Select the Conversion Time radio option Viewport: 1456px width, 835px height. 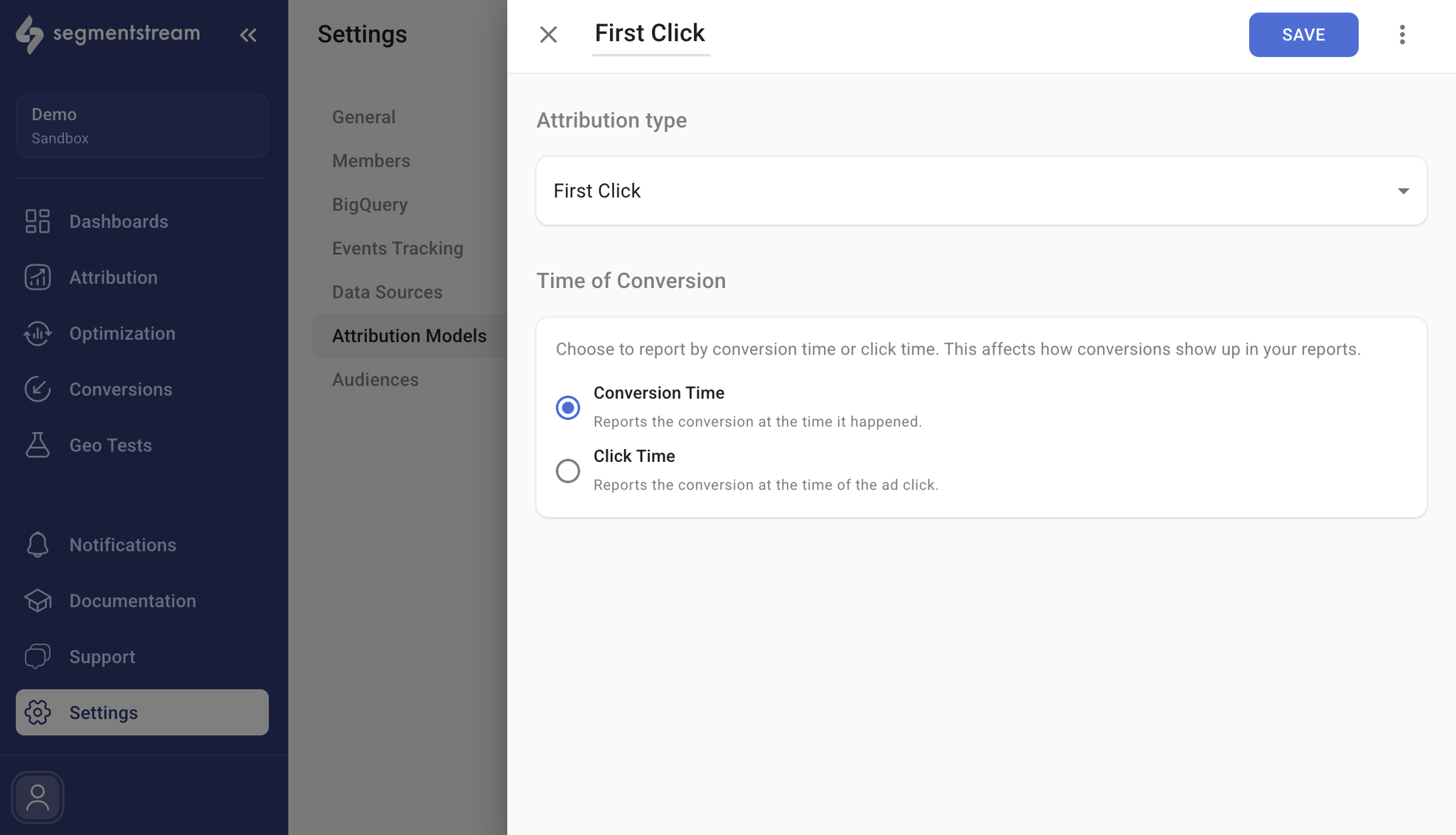coord(568,408)
